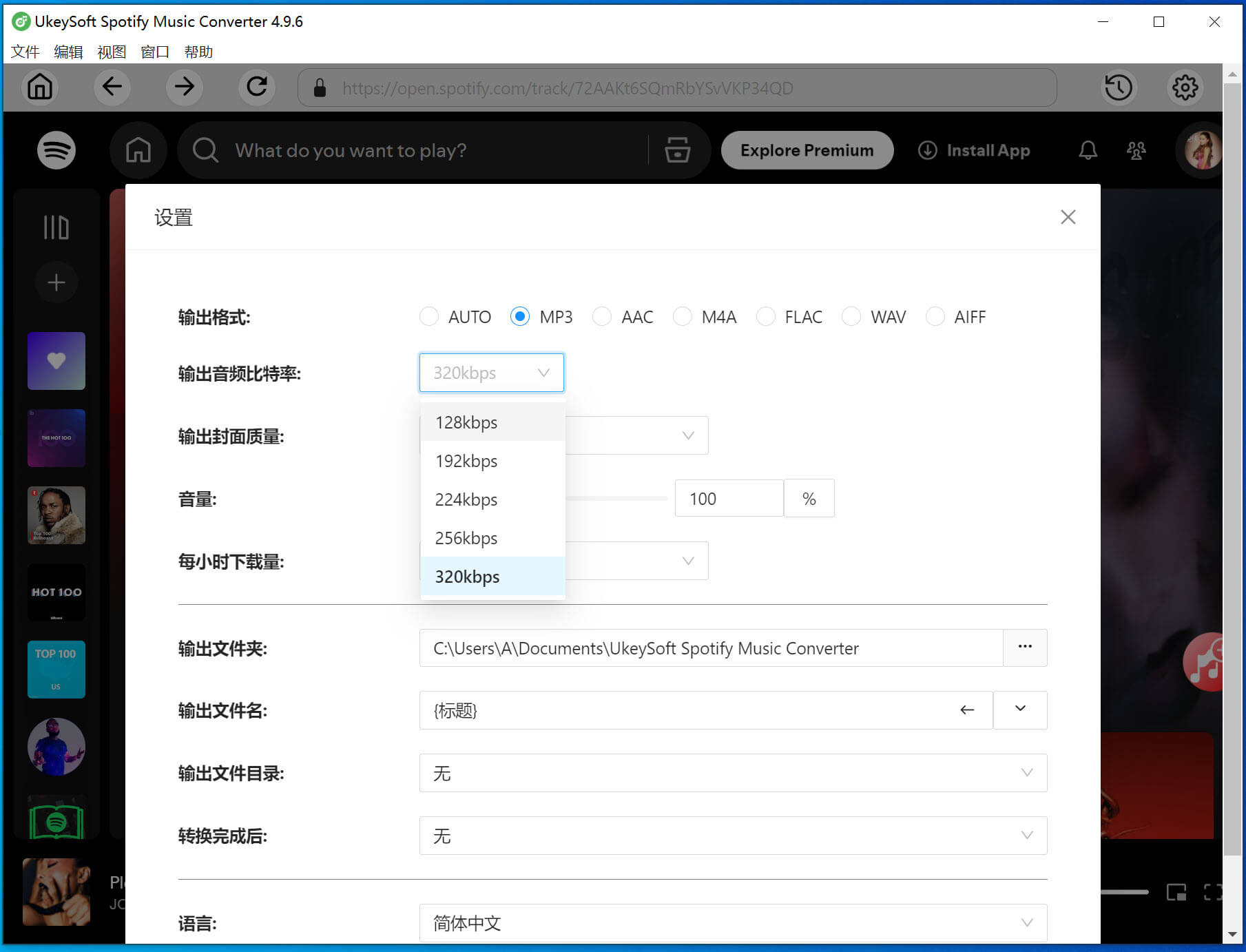Expand the output file directory dropdown
The image size is (1246, 952).
(x=734, y=773)
